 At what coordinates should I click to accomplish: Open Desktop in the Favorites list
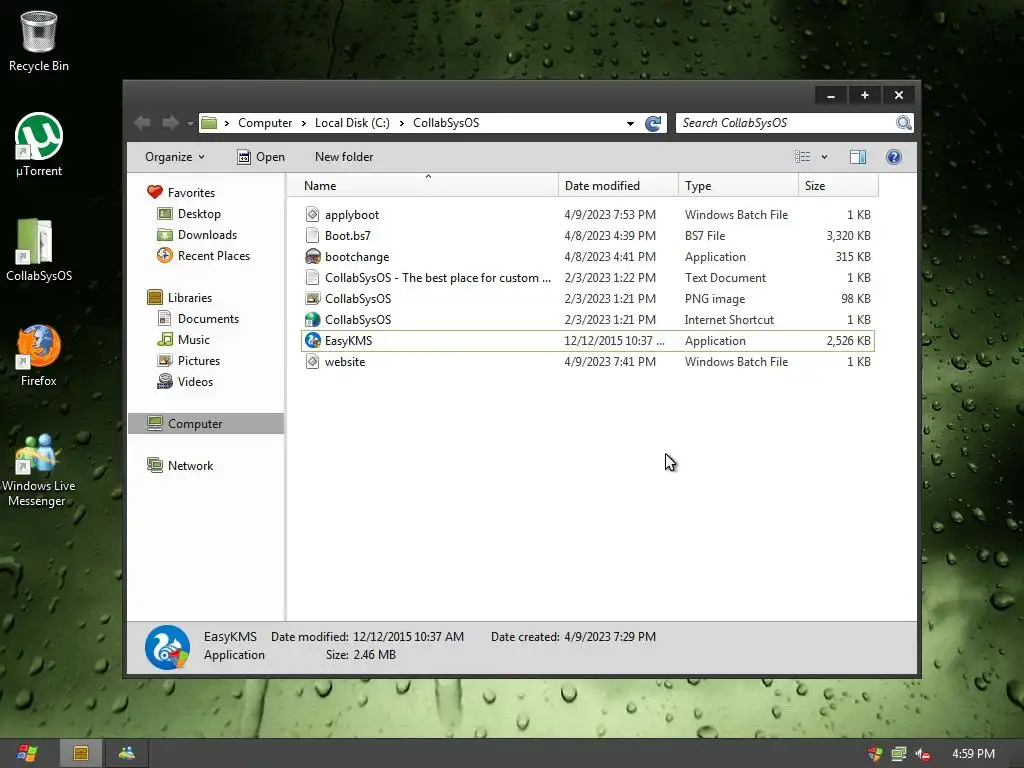(x=189, y=214)
